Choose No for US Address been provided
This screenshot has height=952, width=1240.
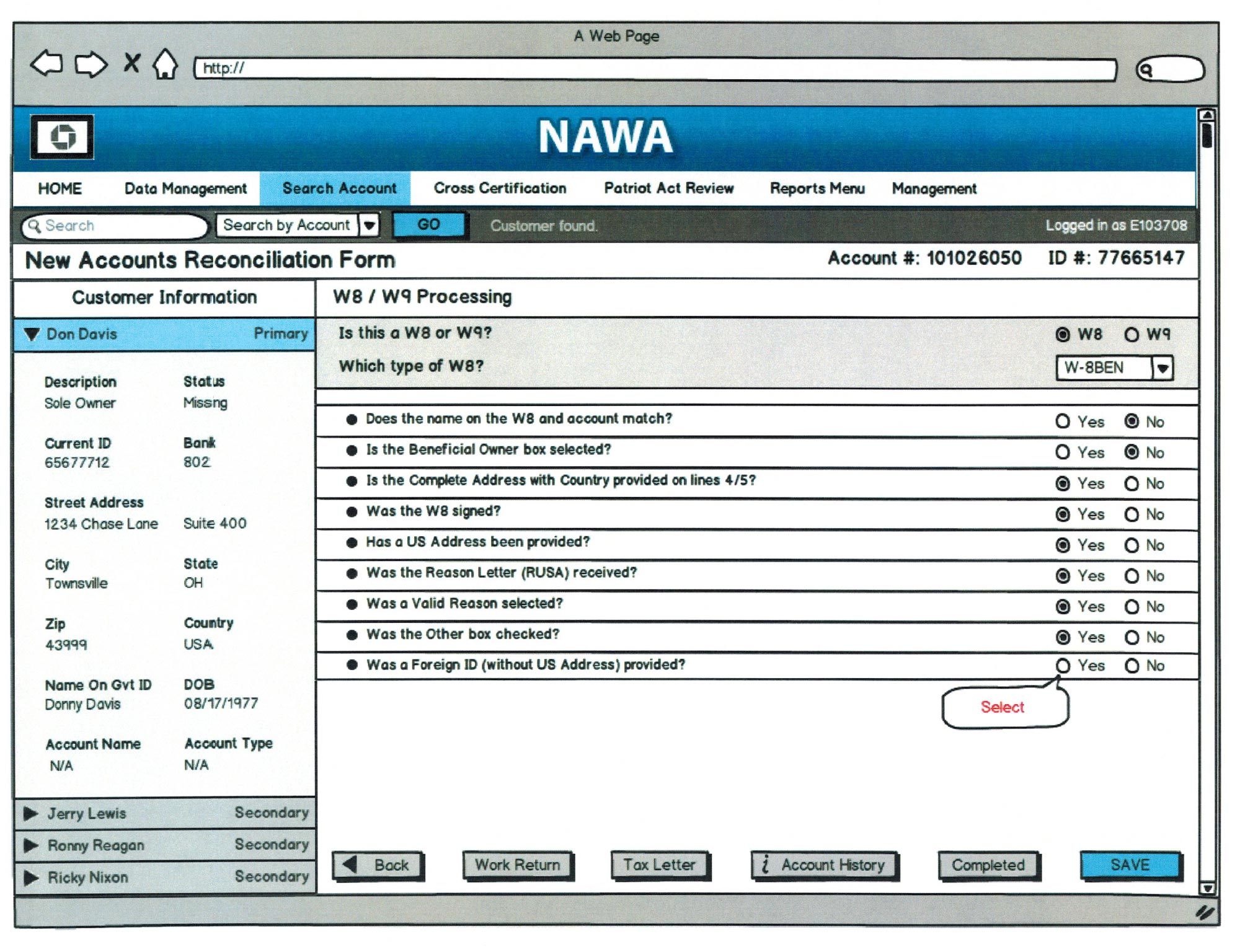click(x=1131, y=545)
